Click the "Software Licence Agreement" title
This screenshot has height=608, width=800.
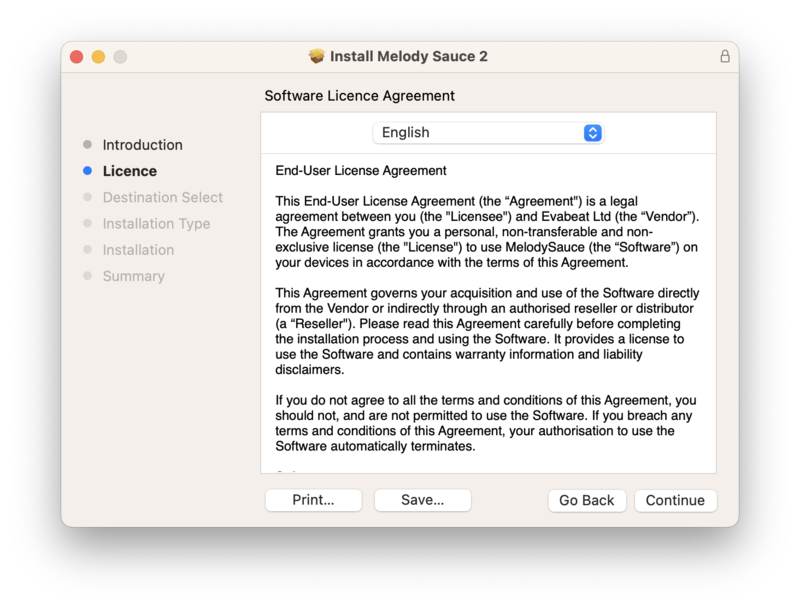coord(359,96)
